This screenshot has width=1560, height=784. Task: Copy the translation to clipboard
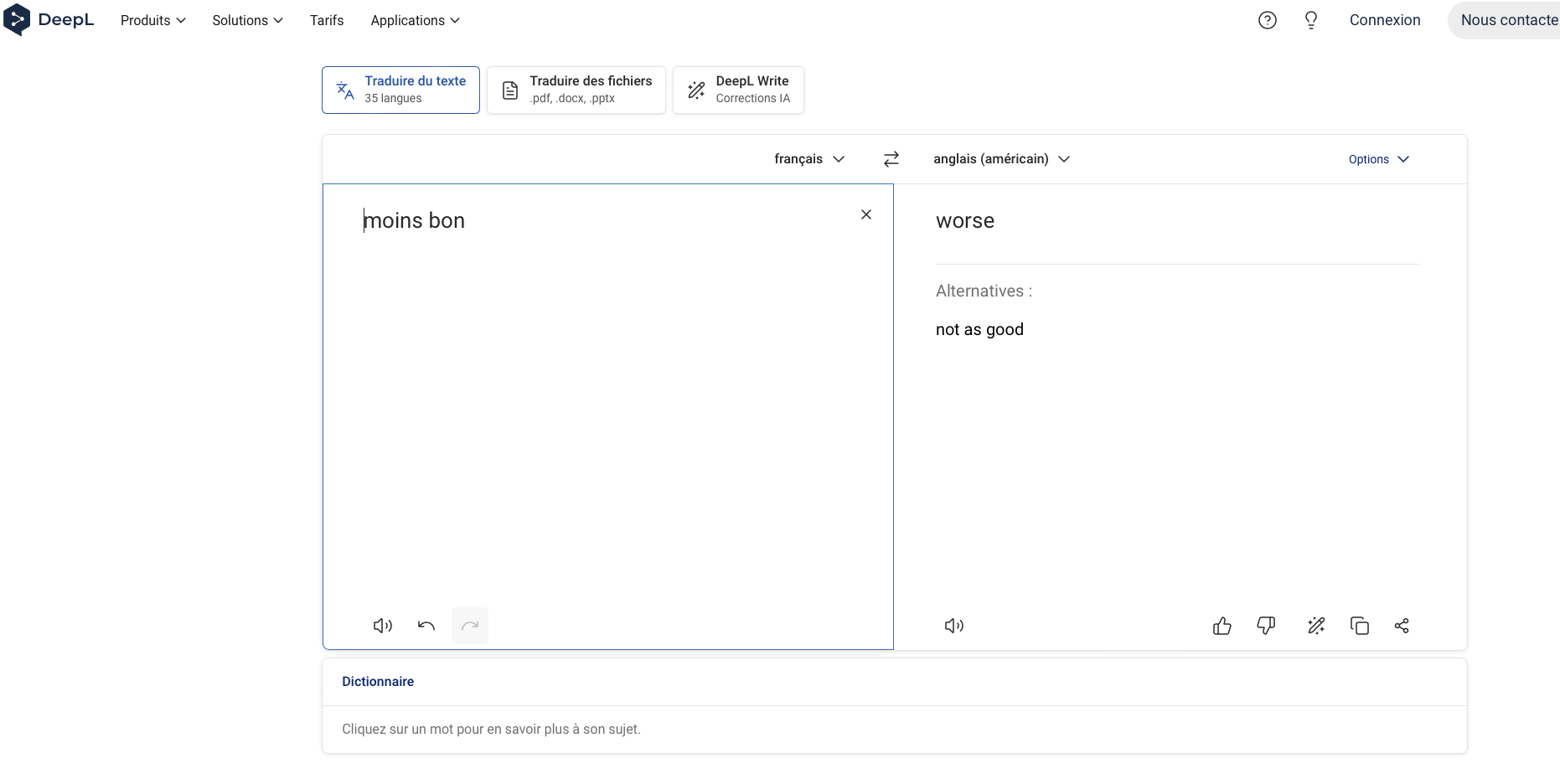[x=1359, y=626]
